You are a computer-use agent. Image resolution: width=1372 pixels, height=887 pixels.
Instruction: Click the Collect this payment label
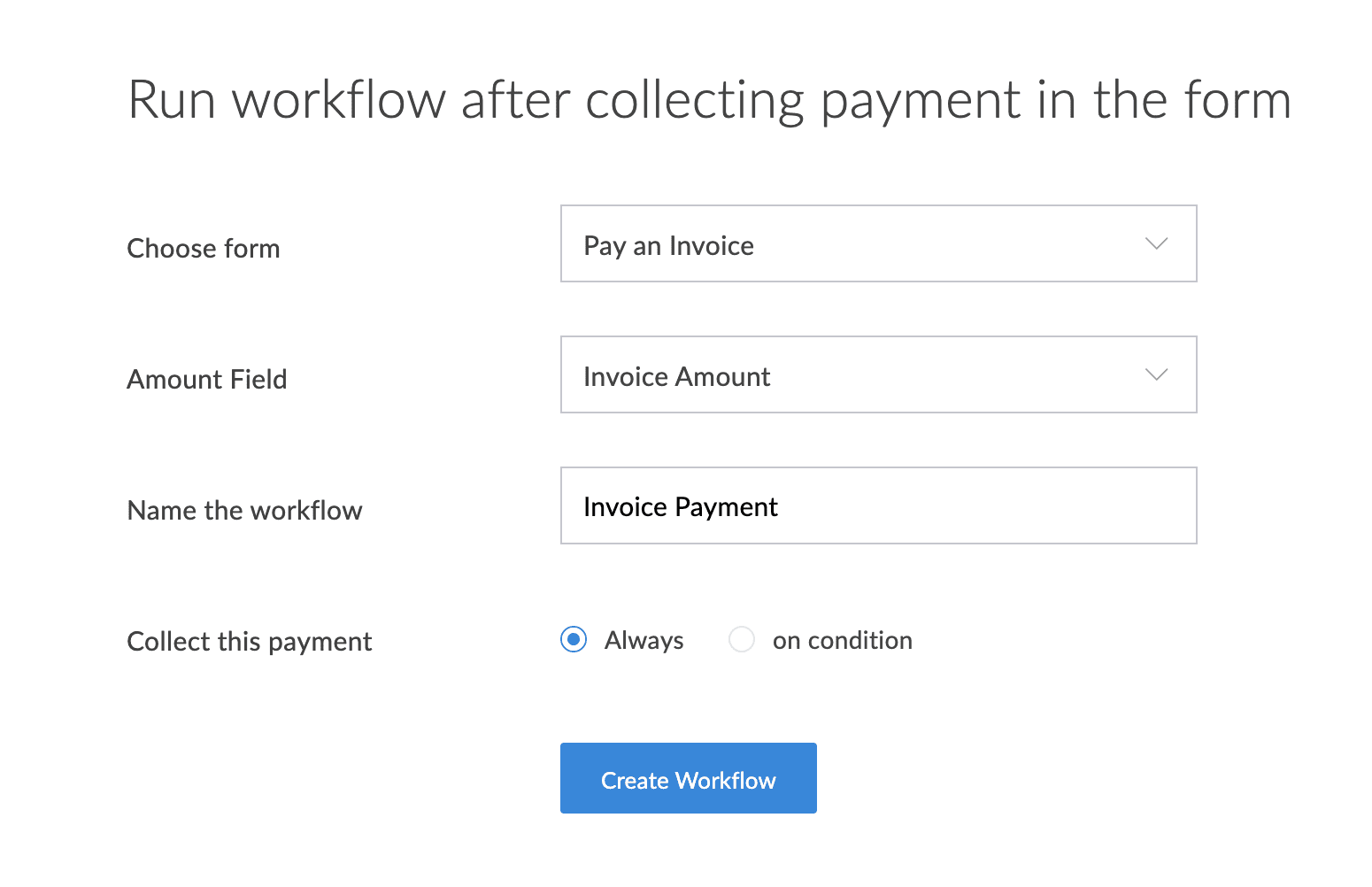(x=250, y=642)
